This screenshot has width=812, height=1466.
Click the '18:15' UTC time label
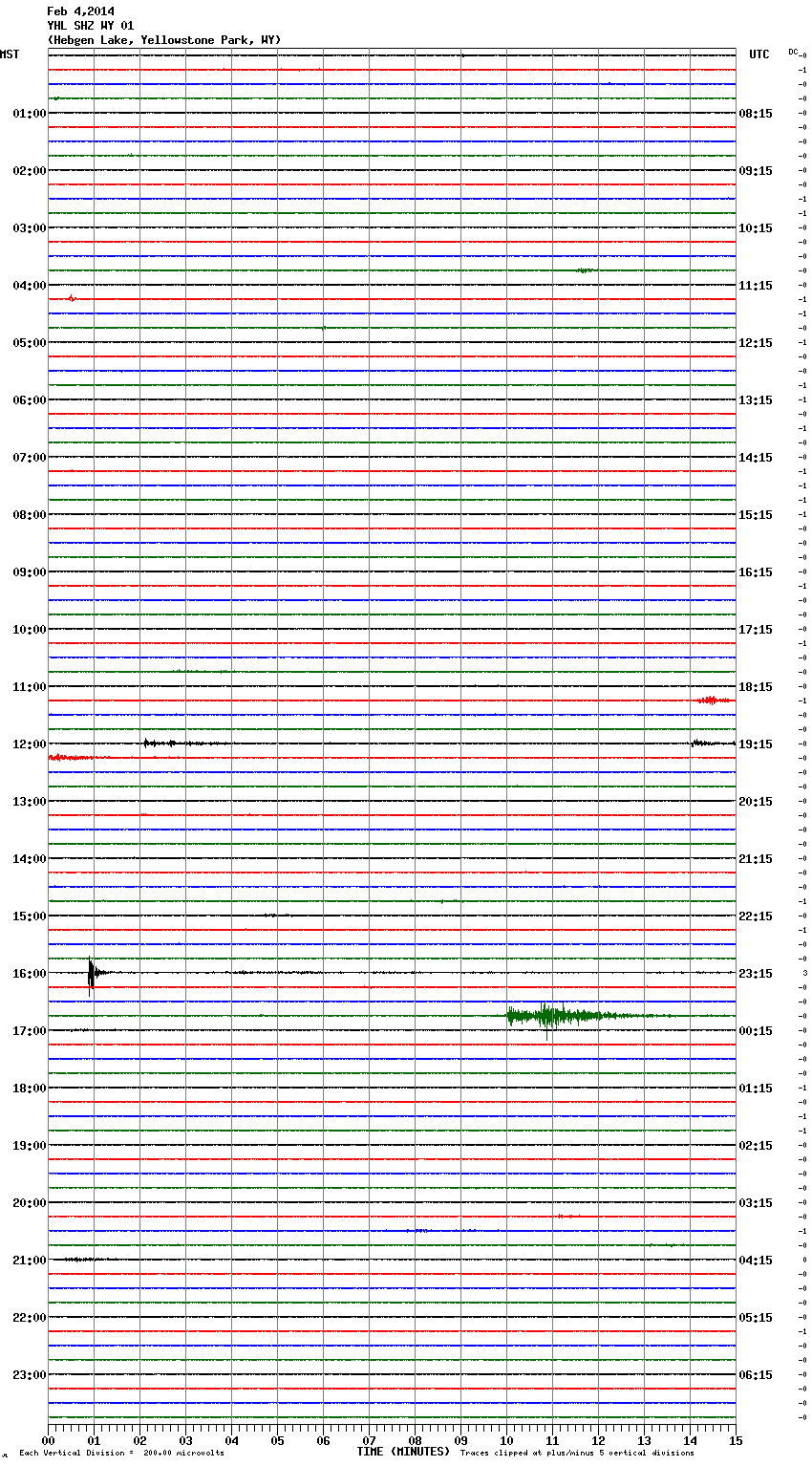click(756, 687)
